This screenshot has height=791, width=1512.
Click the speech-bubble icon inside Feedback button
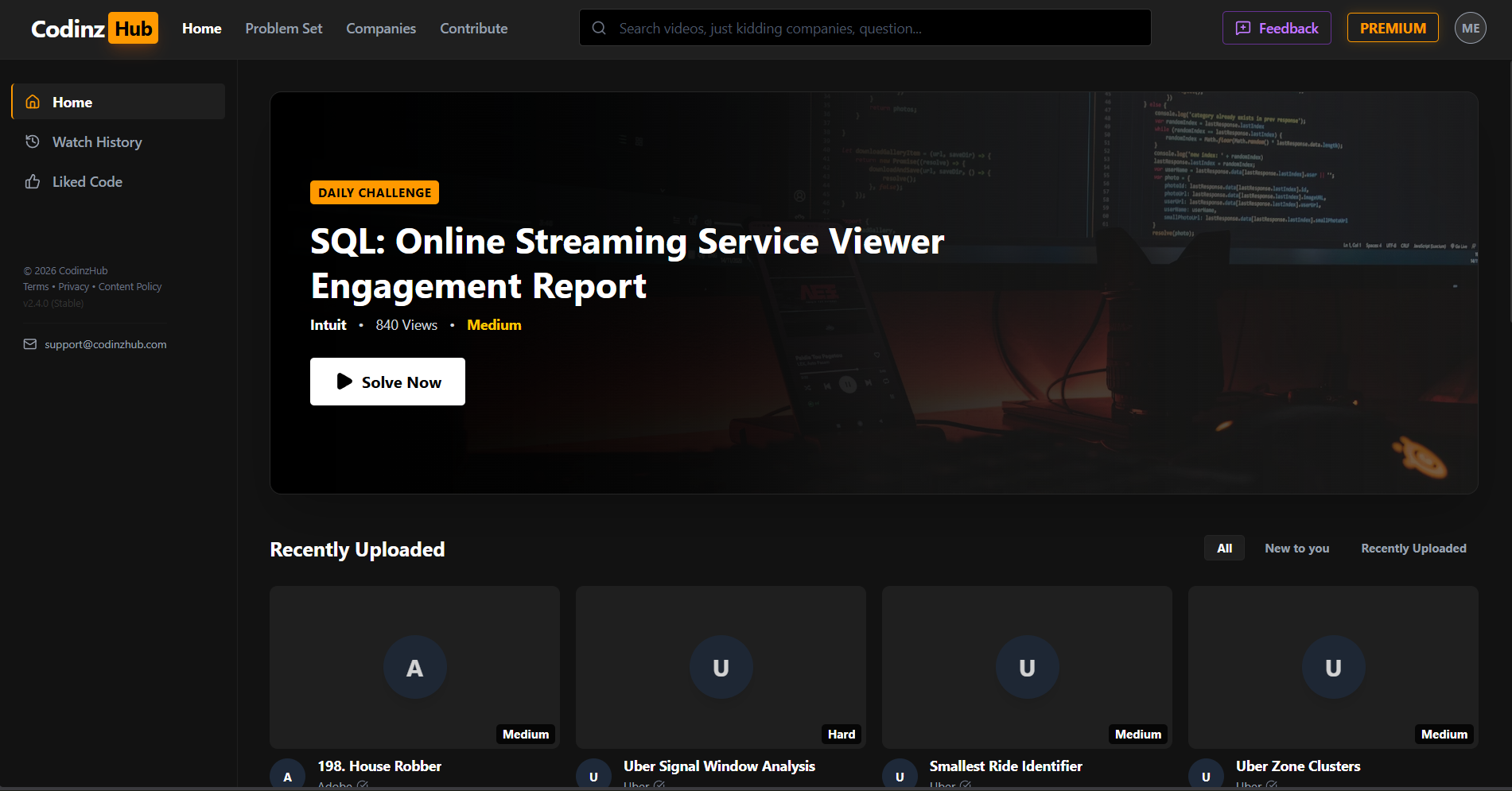point(1243,27)
